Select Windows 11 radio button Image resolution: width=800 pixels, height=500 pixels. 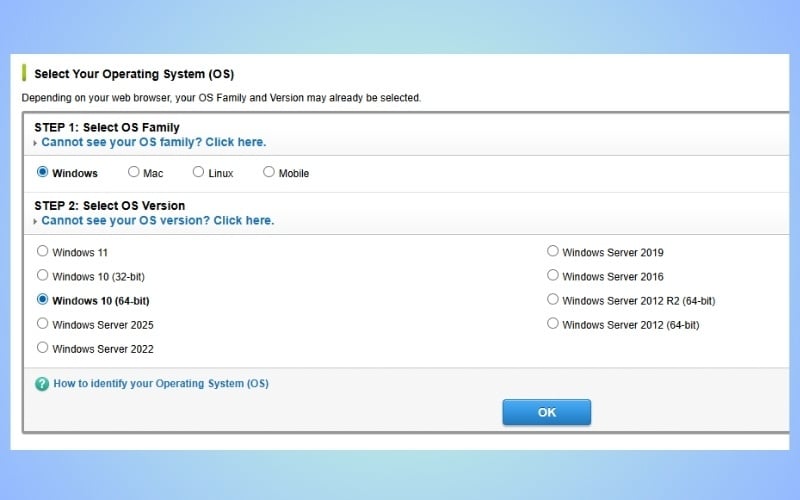click(42, 251)
